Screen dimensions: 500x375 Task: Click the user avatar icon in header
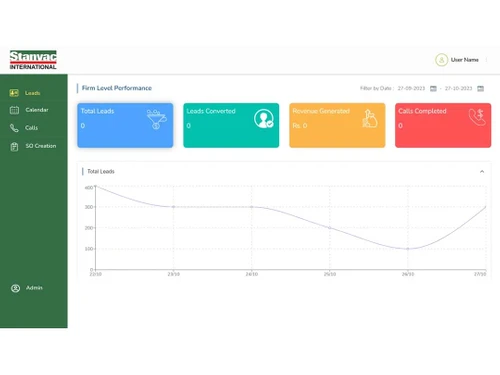pos(441,60)
